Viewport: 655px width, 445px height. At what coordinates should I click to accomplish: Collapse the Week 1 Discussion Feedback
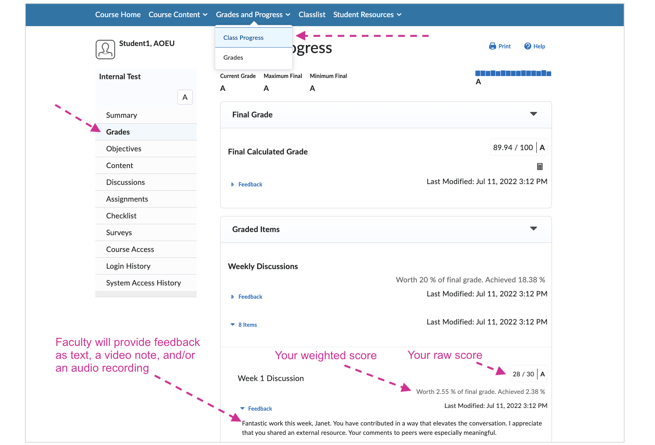click(x=256, y=409)
